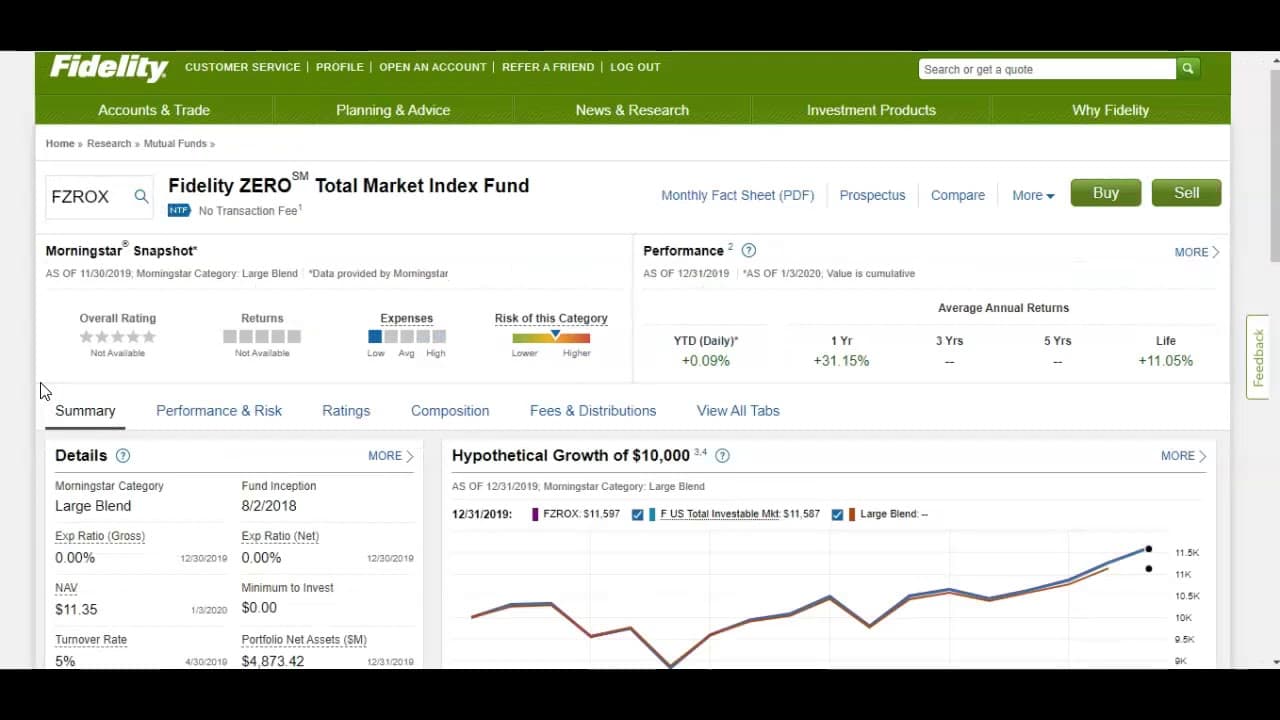
Task: Open the Feedback side tab
Action: point(1258,358)
